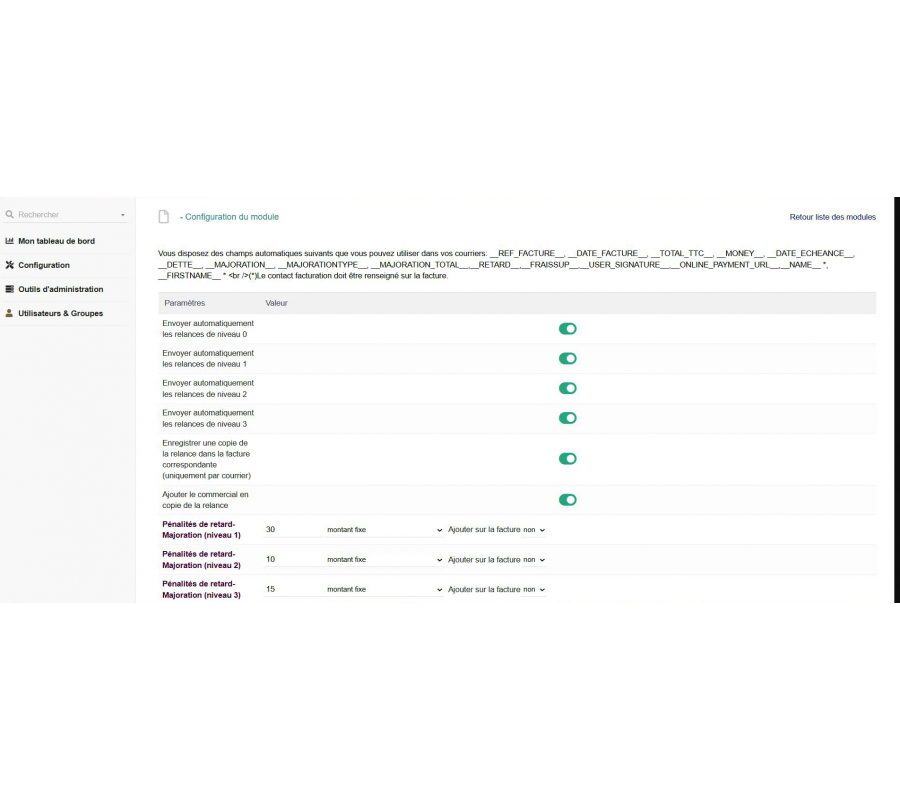Open the montant fixe dropdown for niveau 3
Viewport: 900px width, 800px height.
[384, 590]
